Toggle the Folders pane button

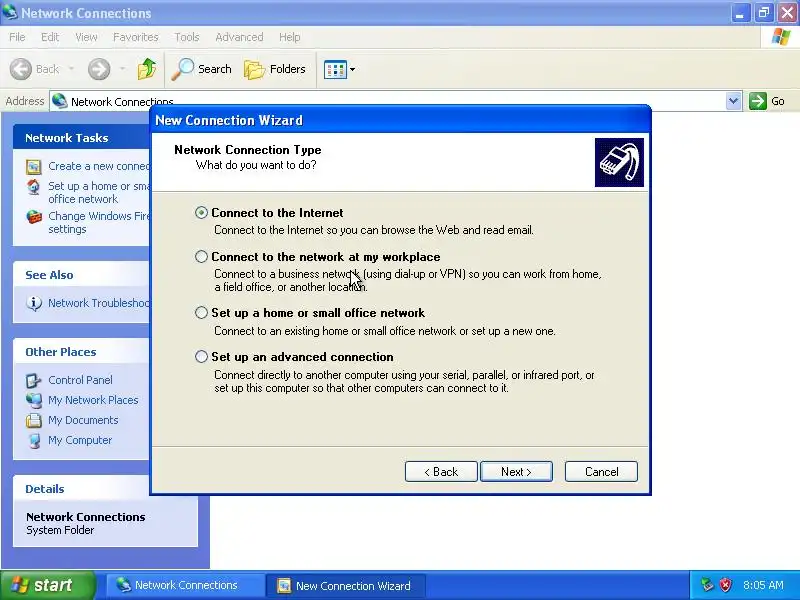point(275,69)
